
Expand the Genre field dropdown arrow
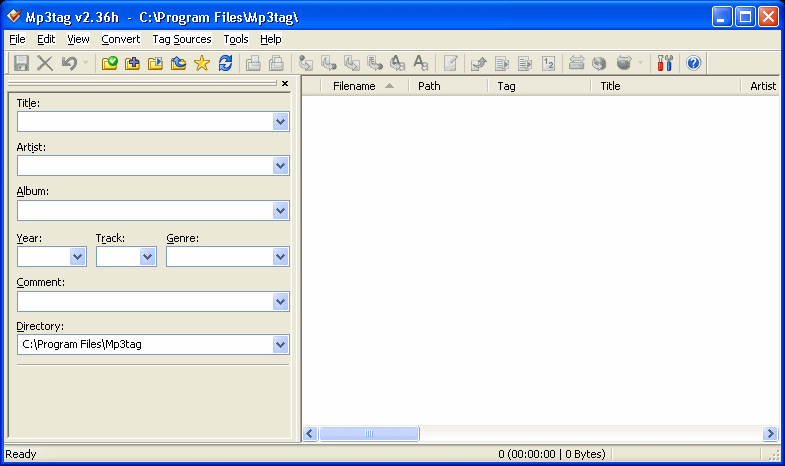(x=280, y=257)
